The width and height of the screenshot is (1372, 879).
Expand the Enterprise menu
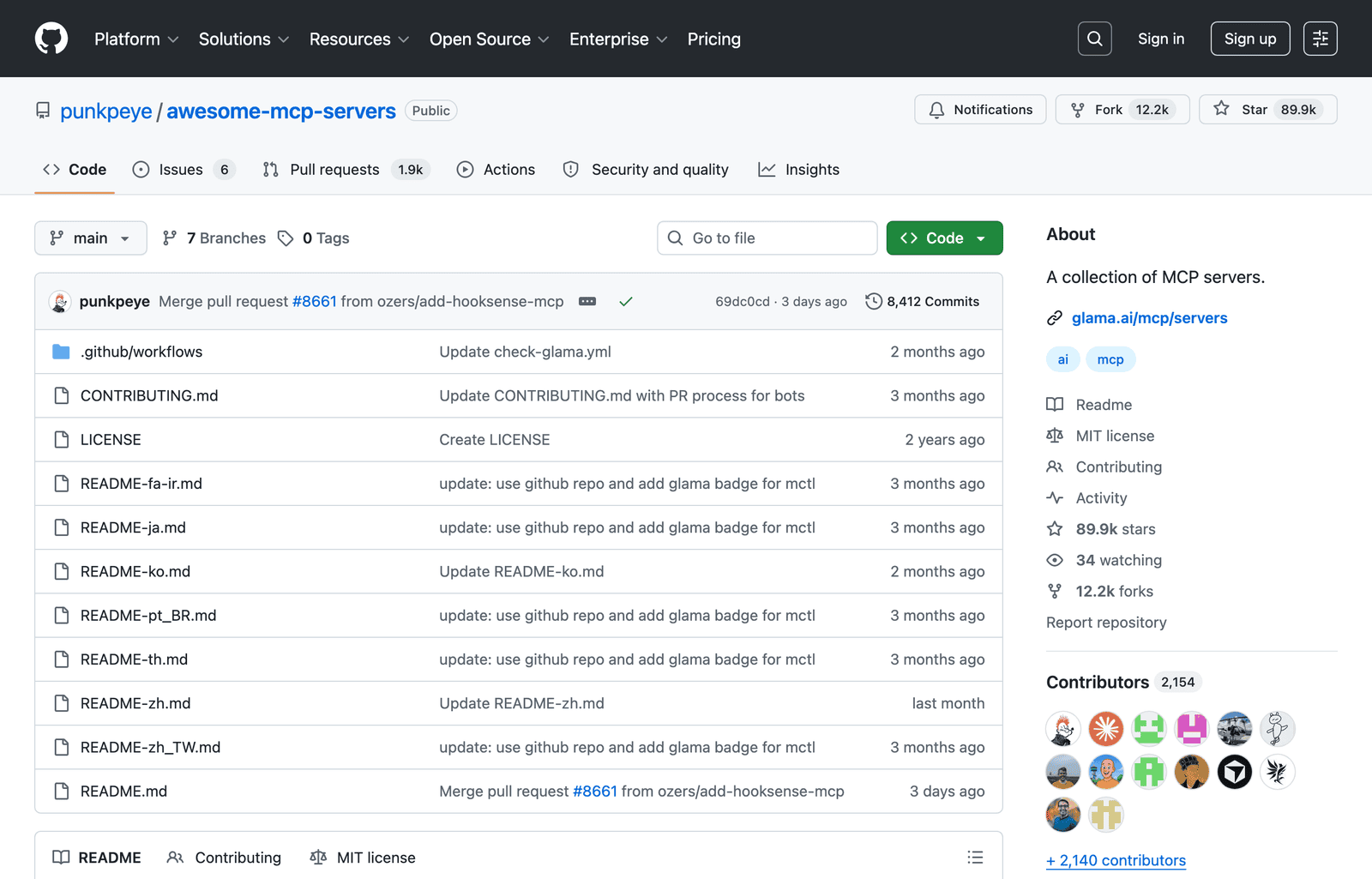click(618, 39)
